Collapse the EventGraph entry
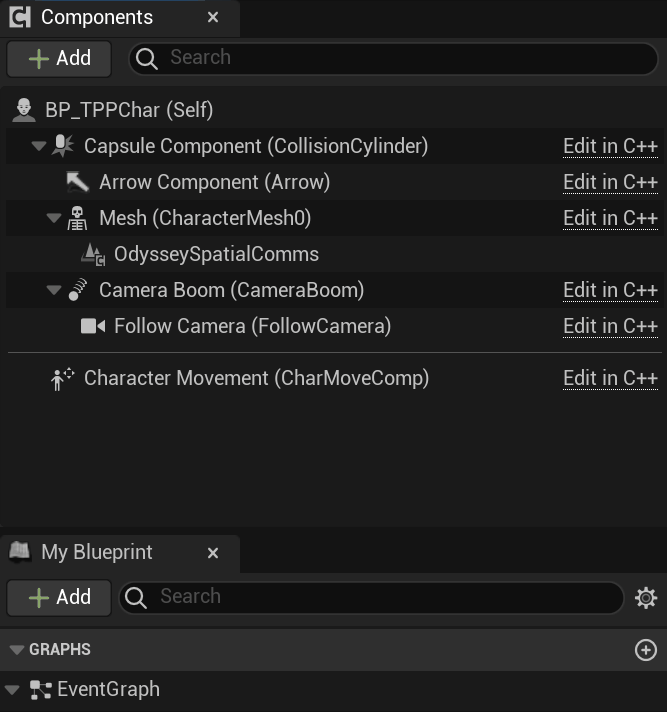 click(12, 689)
